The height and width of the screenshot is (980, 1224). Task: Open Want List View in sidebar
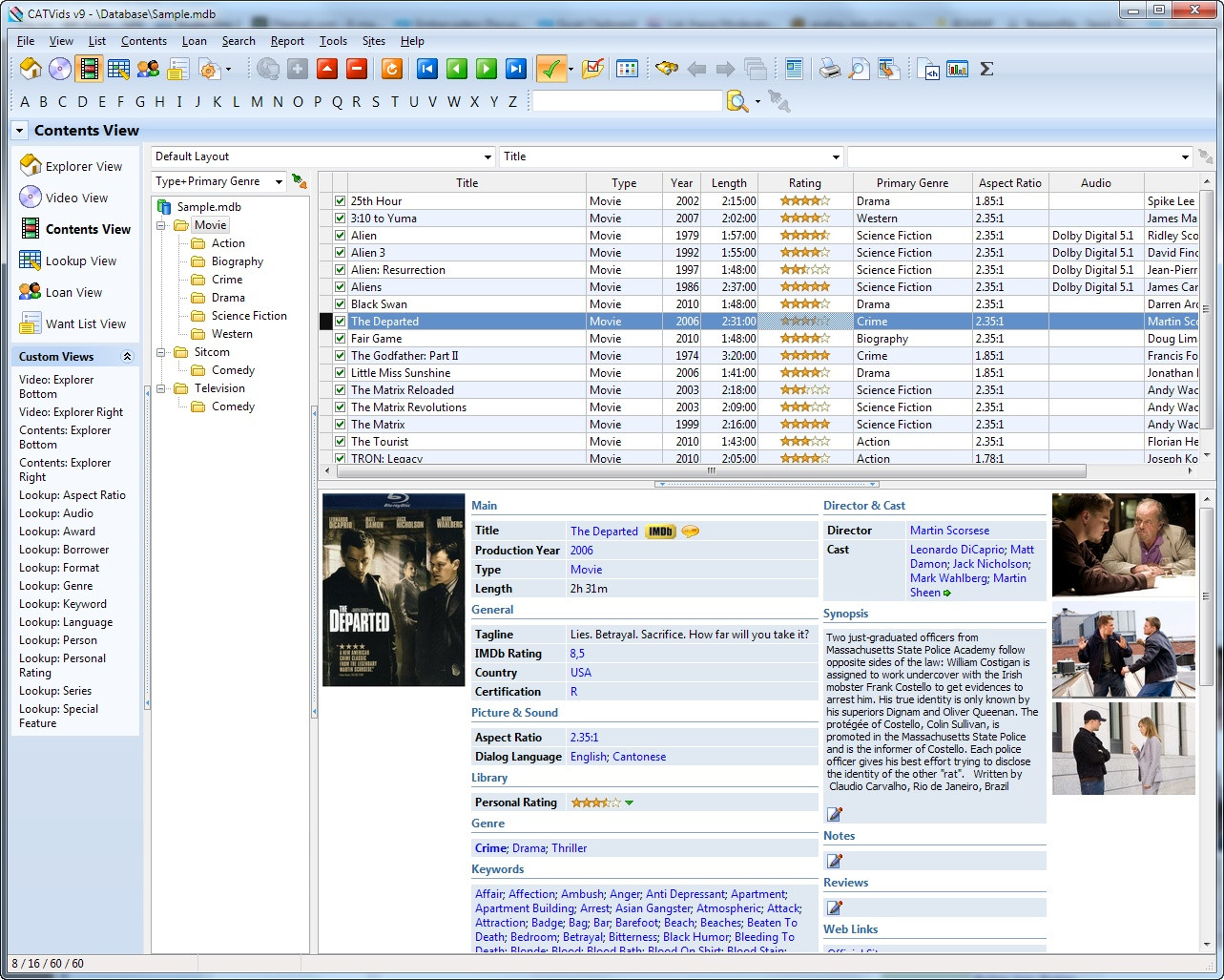click(x=73, y=324)
